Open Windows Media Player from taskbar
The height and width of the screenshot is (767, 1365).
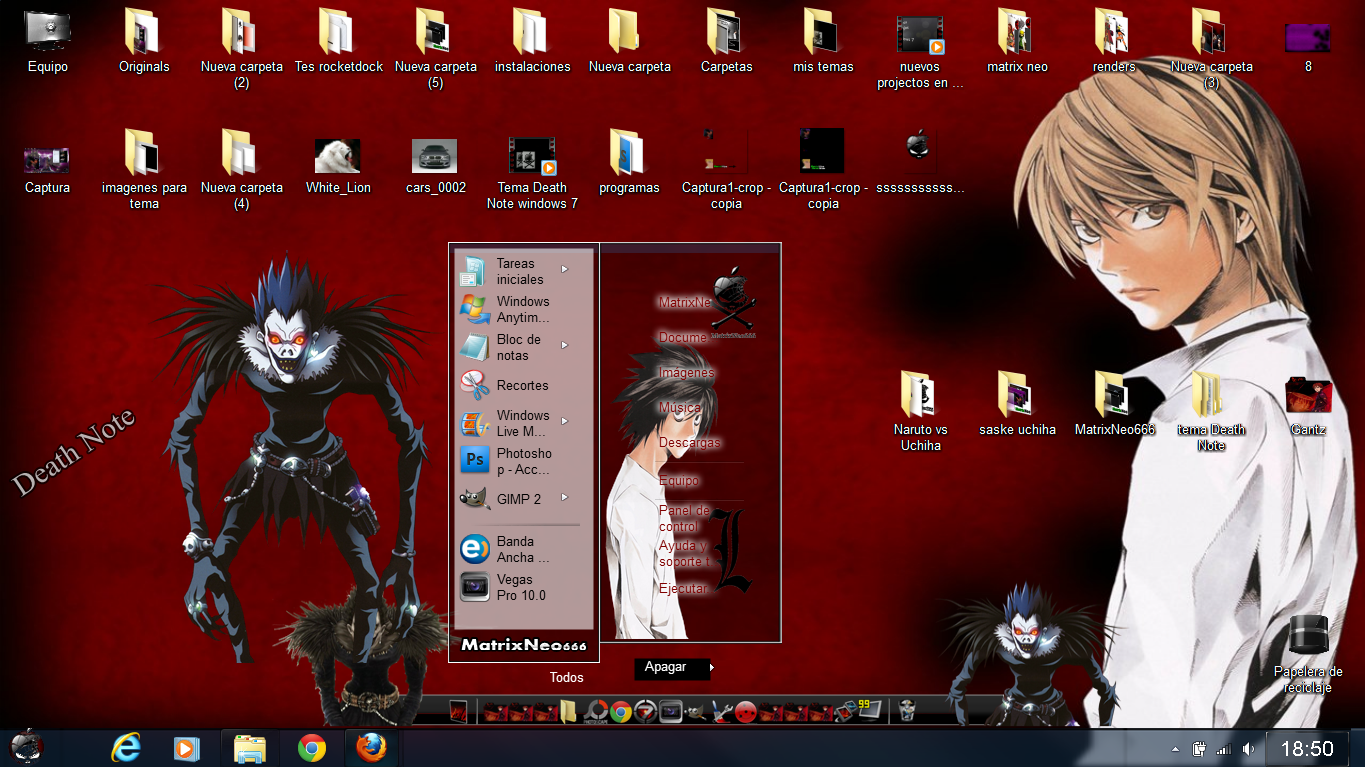(x=186, y=748)
